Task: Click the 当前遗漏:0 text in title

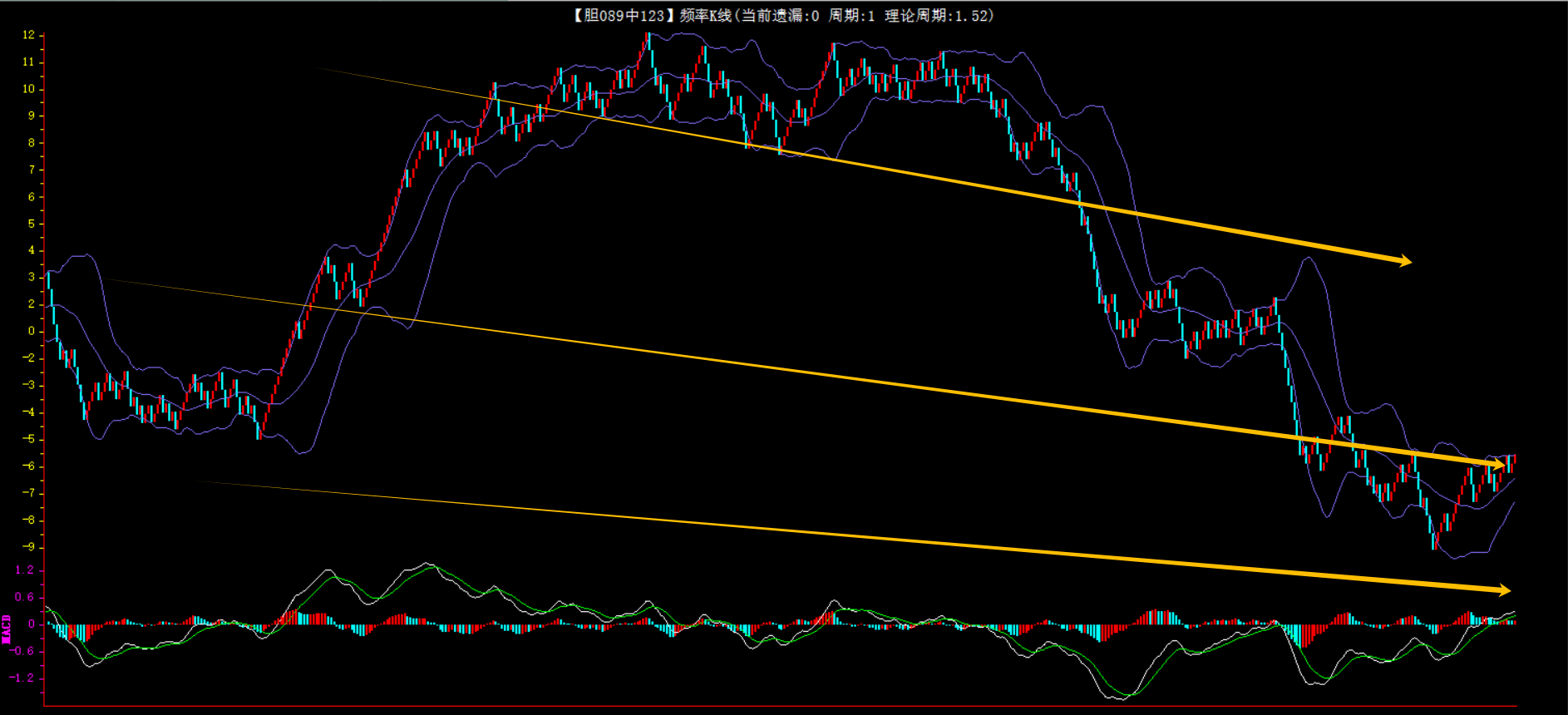Action: click(x=780, y=15)
